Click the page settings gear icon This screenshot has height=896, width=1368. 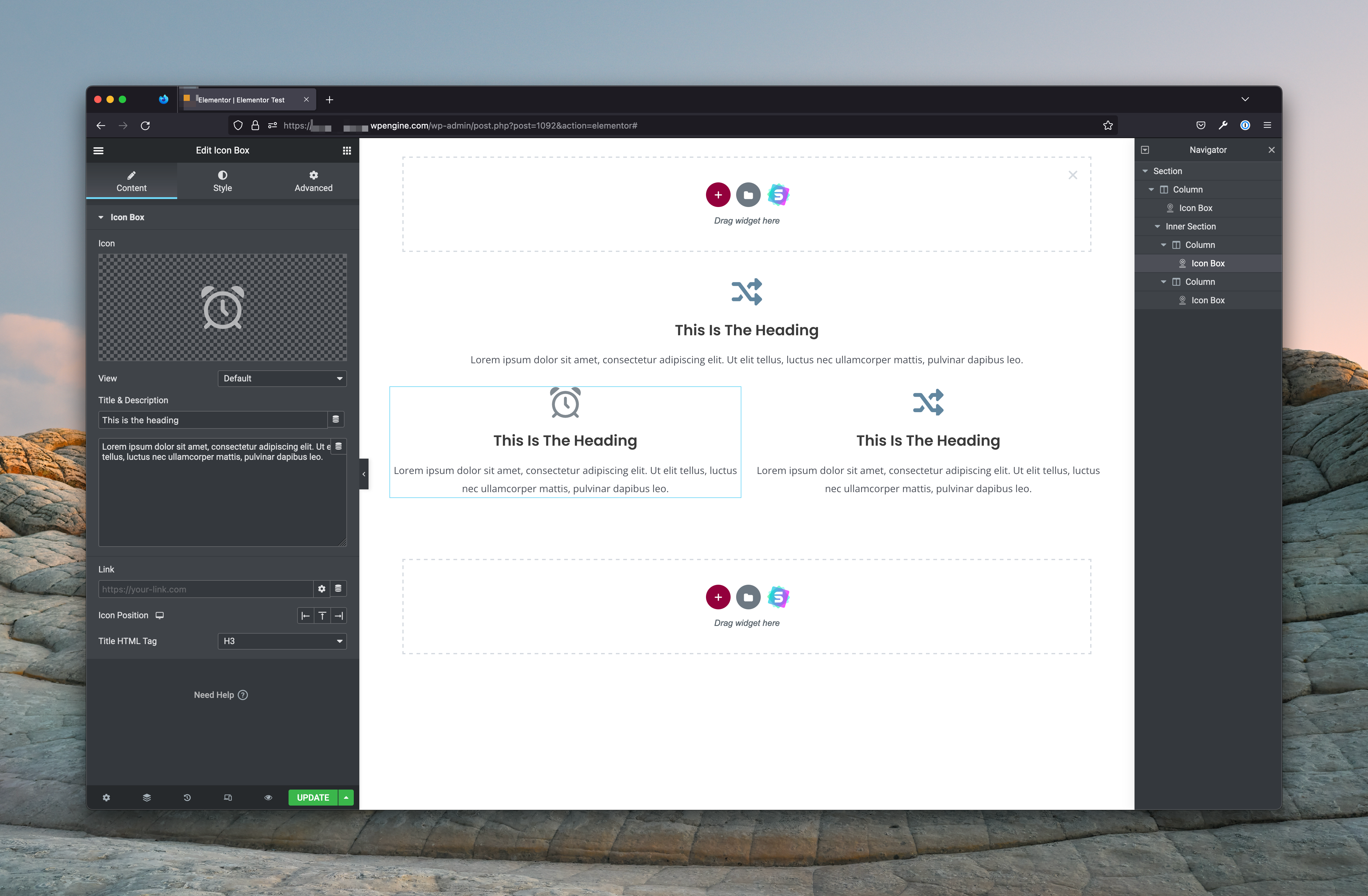click(106, 797)
